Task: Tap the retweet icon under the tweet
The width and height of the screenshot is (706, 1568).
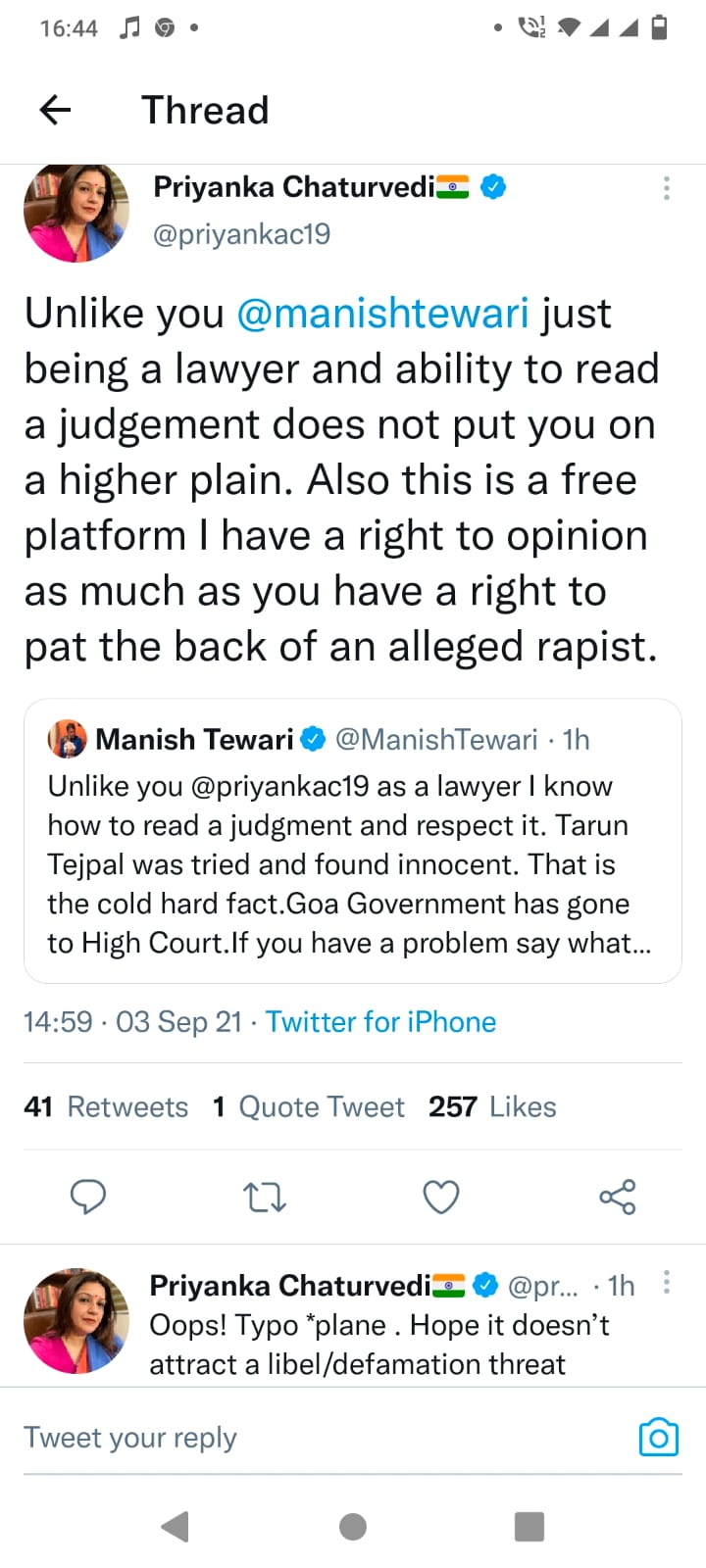Action: click(265, 1197)
